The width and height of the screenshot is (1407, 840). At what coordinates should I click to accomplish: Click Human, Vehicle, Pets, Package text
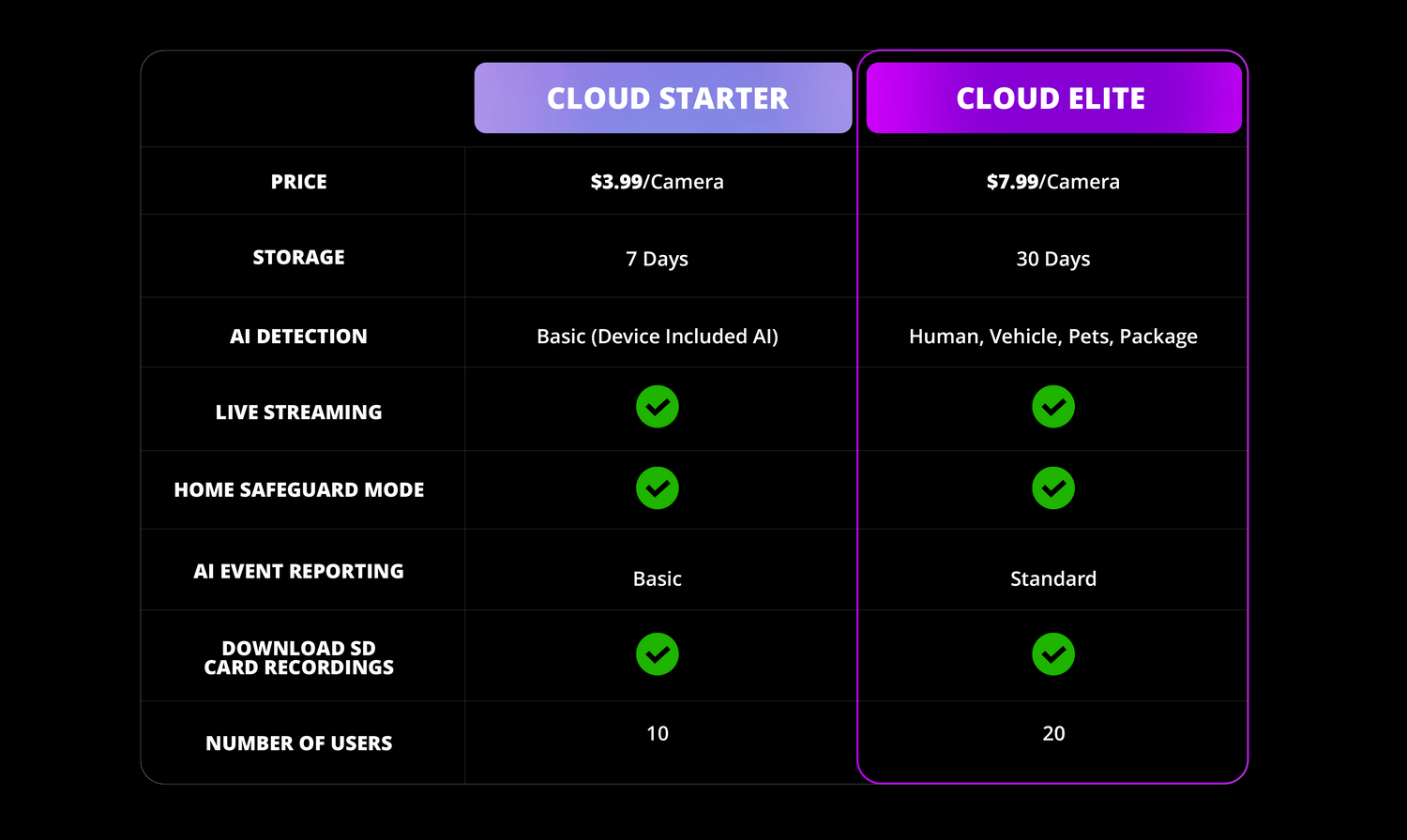[1052, 337]
